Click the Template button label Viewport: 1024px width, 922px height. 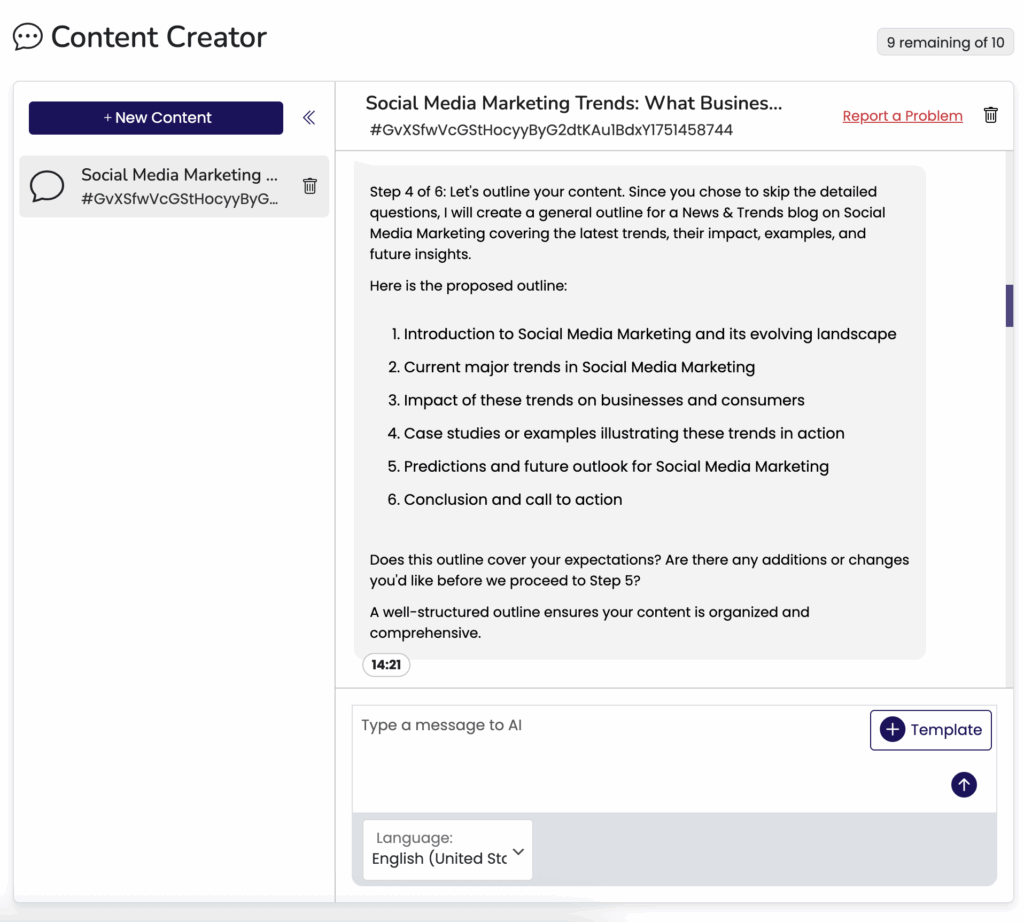(x=946, y=729)
